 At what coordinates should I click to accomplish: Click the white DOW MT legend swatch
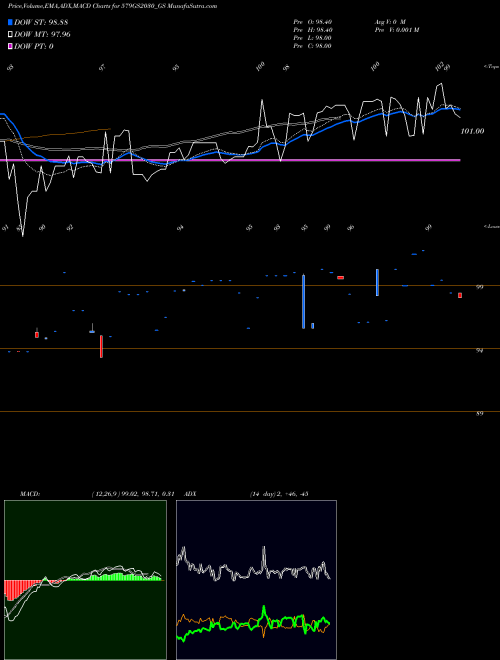click(10, 35)
